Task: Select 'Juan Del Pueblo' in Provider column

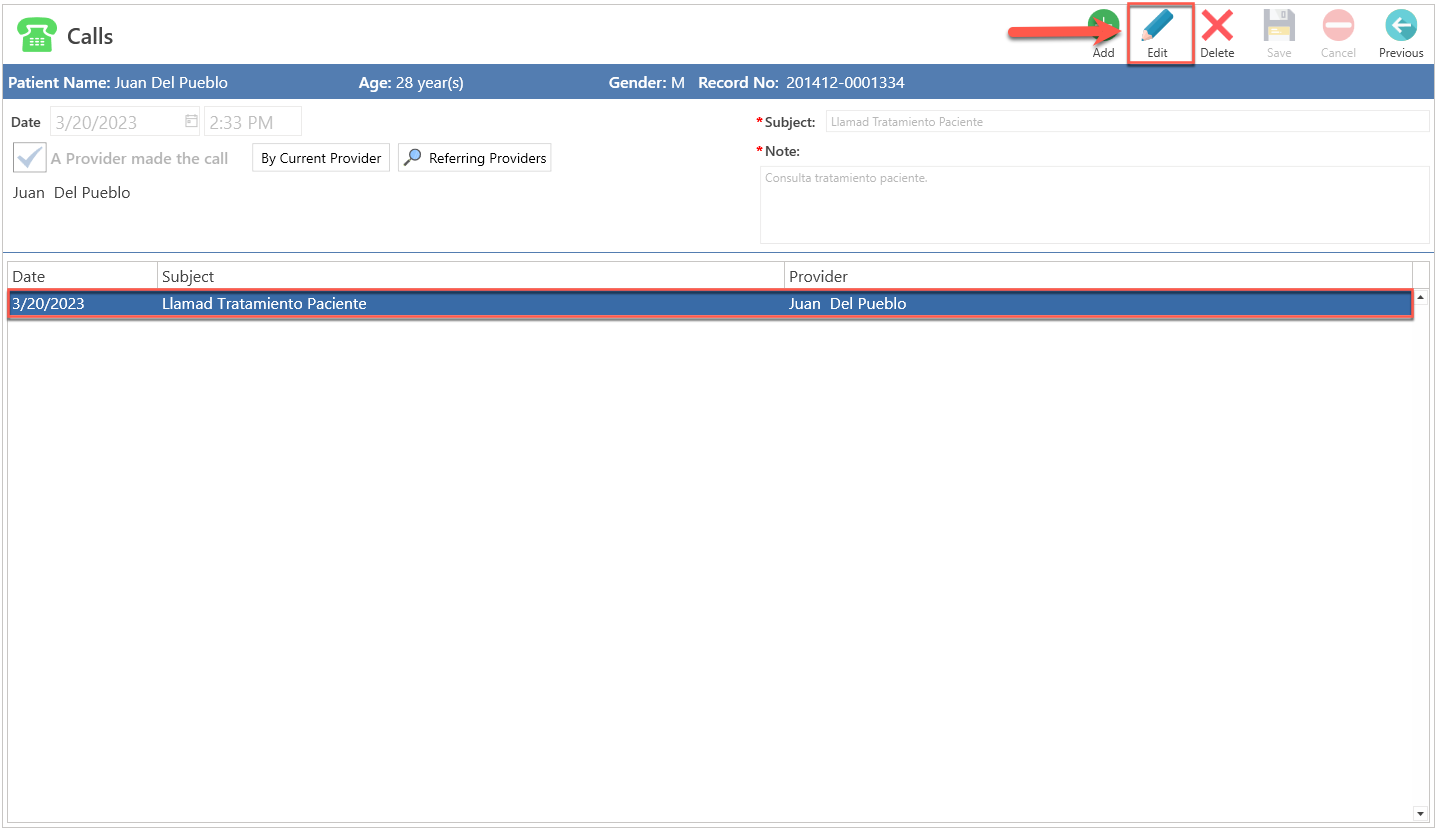Action: click(848, 304)
